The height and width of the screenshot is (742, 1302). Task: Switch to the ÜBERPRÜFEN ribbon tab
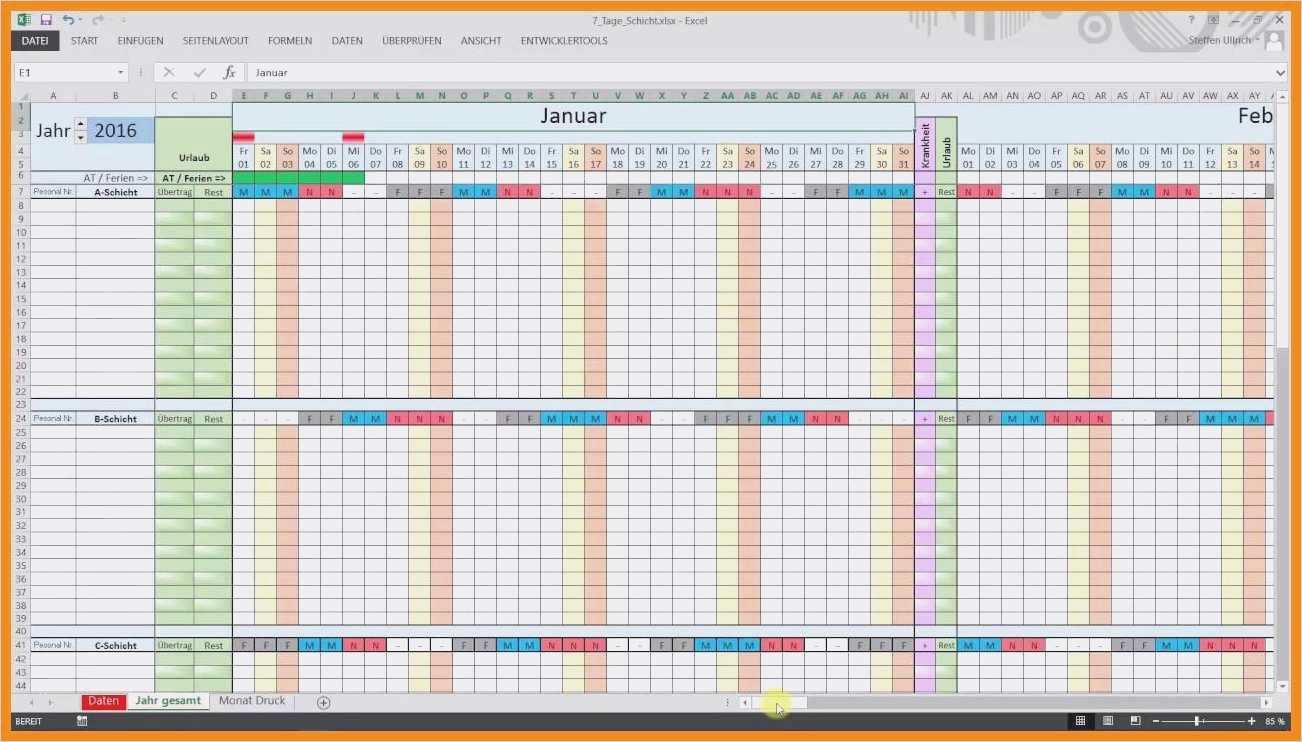pyautogui.click(x=412, y=41)
